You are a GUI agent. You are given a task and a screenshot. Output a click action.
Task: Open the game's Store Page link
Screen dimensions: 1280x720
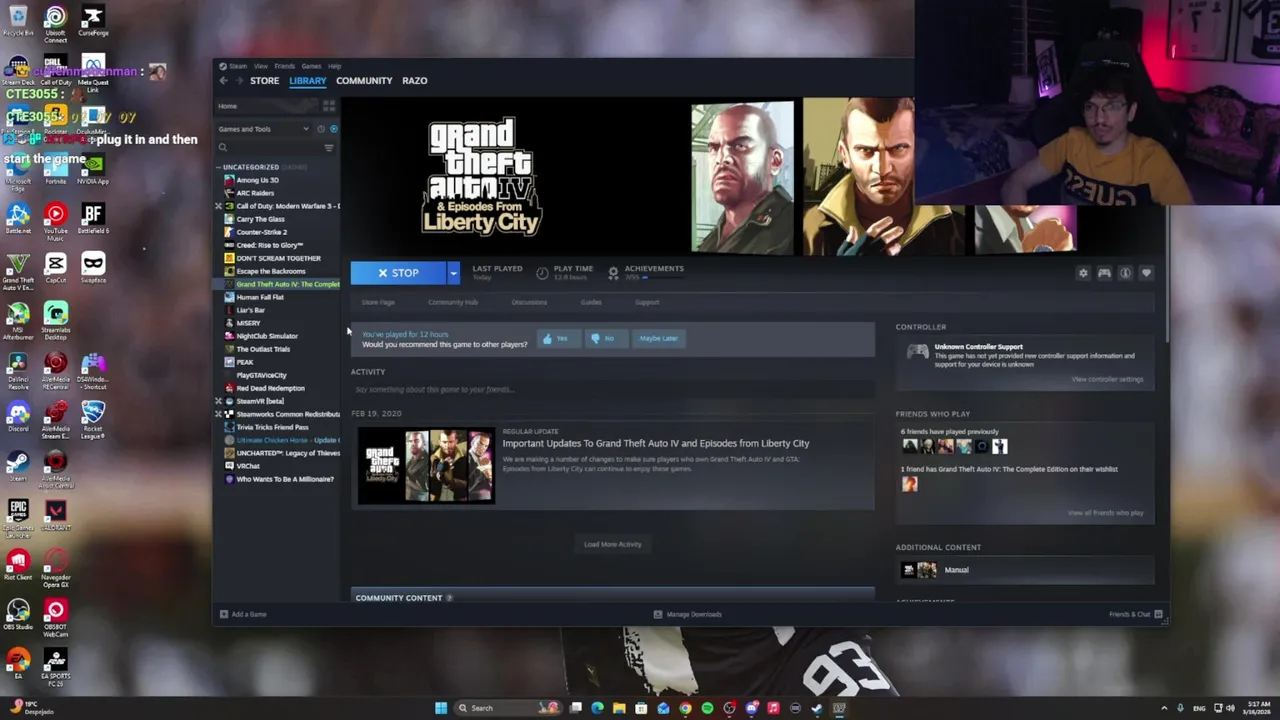tap(378, 302)
